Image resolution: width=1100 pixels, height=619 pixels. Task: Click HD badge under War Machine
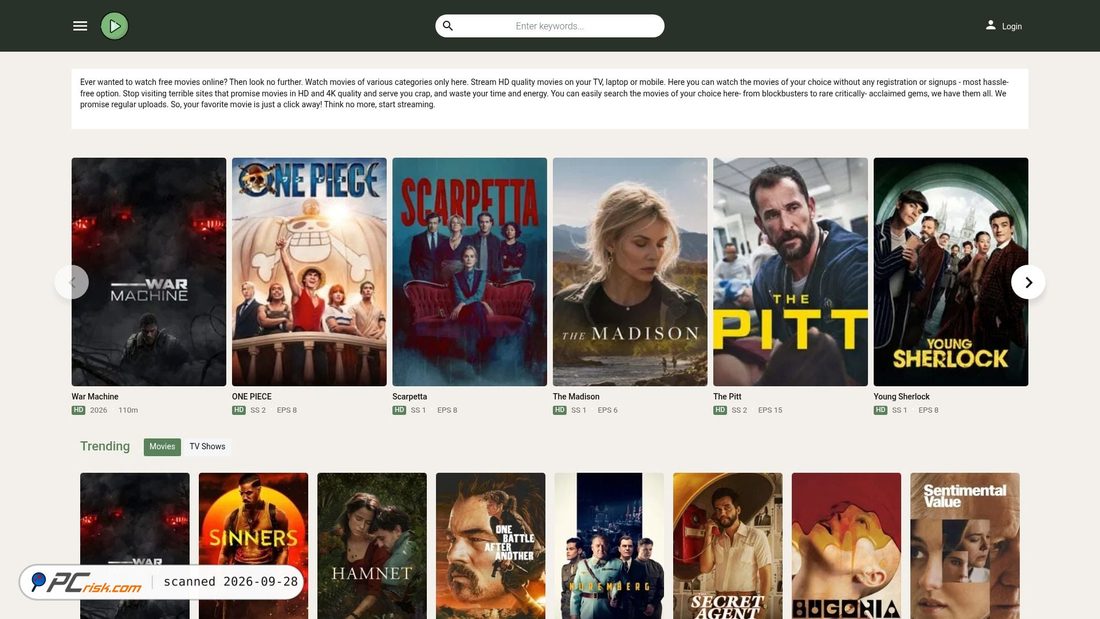point(78,410)
